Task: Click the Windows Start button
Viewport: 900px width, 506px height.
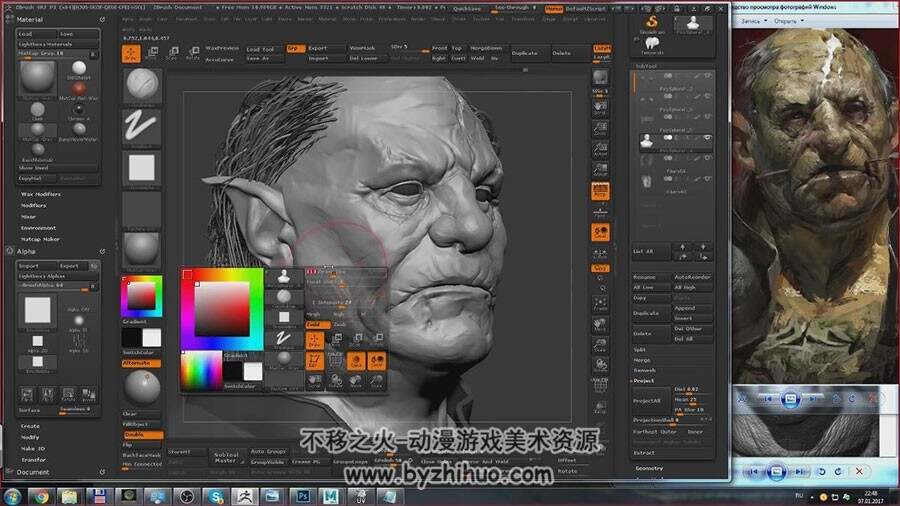Action: coord(12,496)
